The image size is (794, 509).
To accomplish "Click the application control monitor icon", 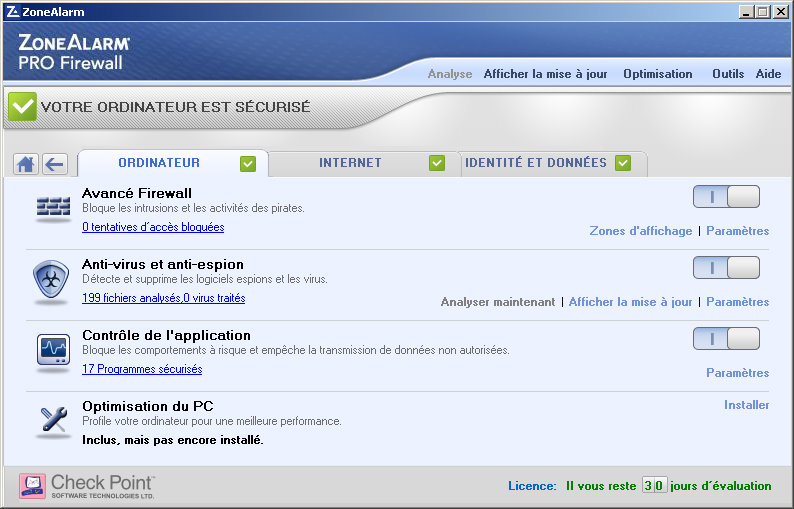I will [x=52, y=349].
